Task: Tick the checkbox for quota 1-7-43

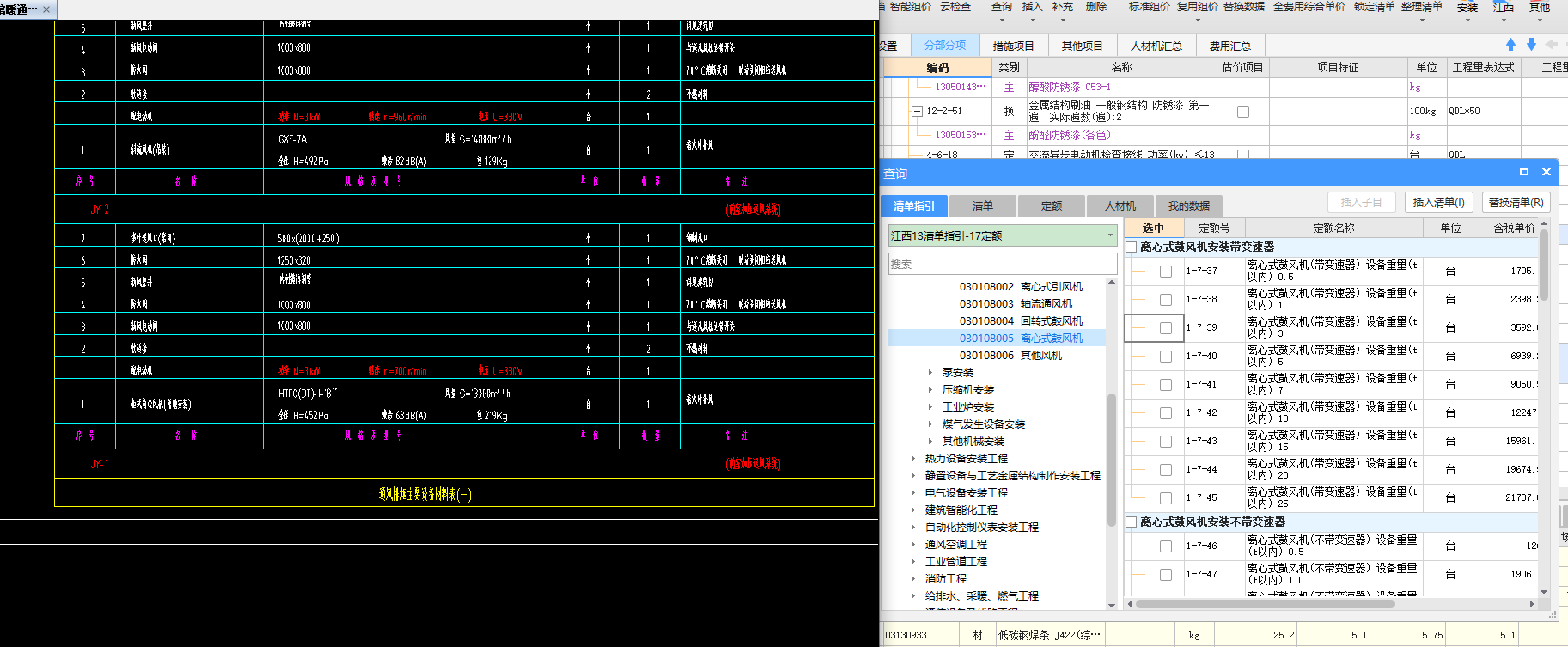Action: point(1166,442)
